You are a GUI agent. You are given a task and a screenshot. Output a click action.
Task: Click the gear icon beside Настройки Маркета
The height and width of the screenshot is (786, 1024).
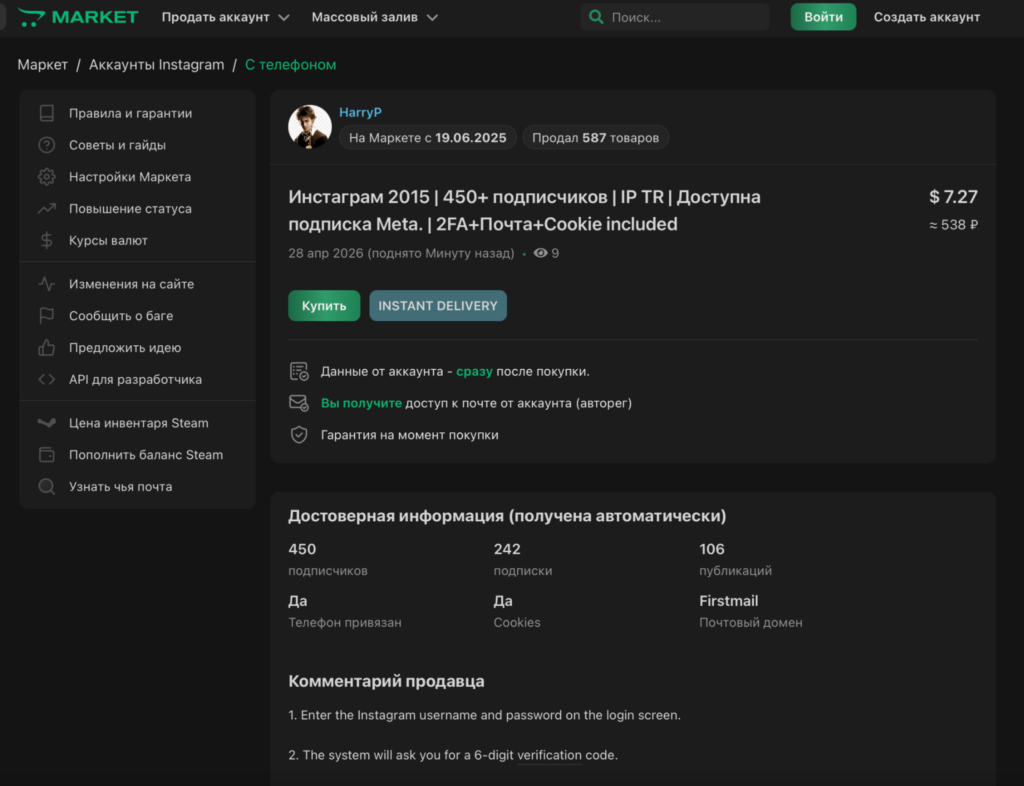click(46, 177)
